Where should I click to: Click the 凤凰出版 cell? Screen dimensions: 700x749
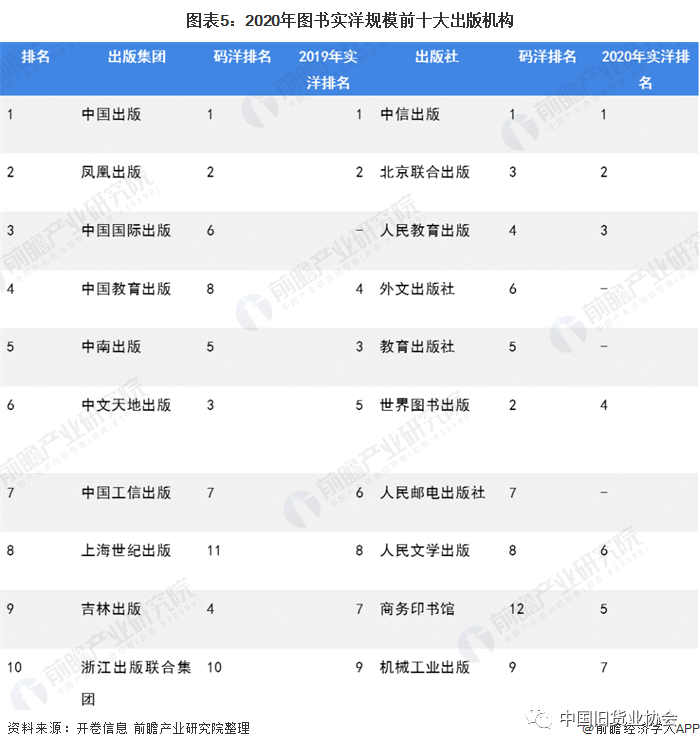click(x=111, y=172)
